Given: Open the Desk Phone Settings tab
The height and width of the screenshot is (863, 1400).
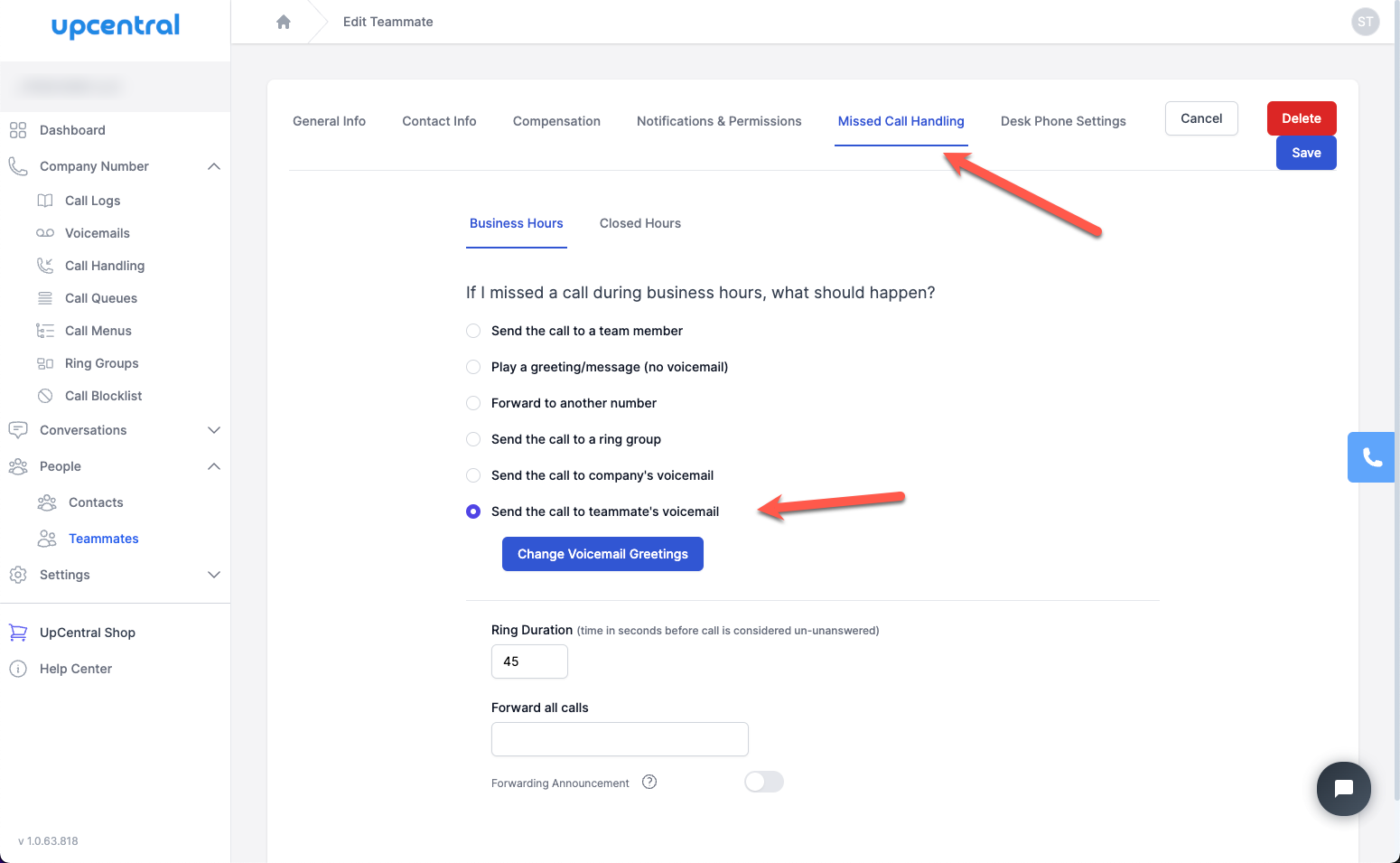Looking at the screenshot, I should (x=1063, y=121).
